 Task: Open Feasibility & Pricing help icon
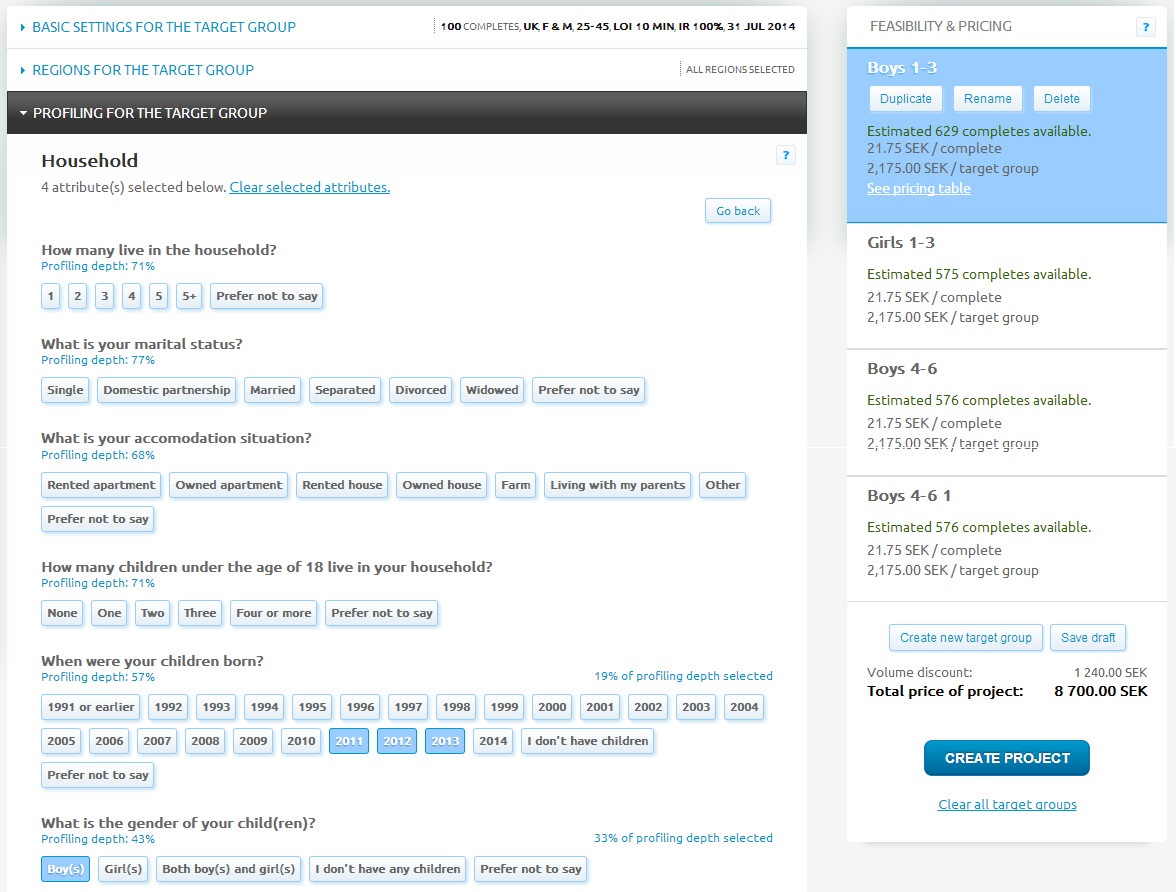[1145, 27]
